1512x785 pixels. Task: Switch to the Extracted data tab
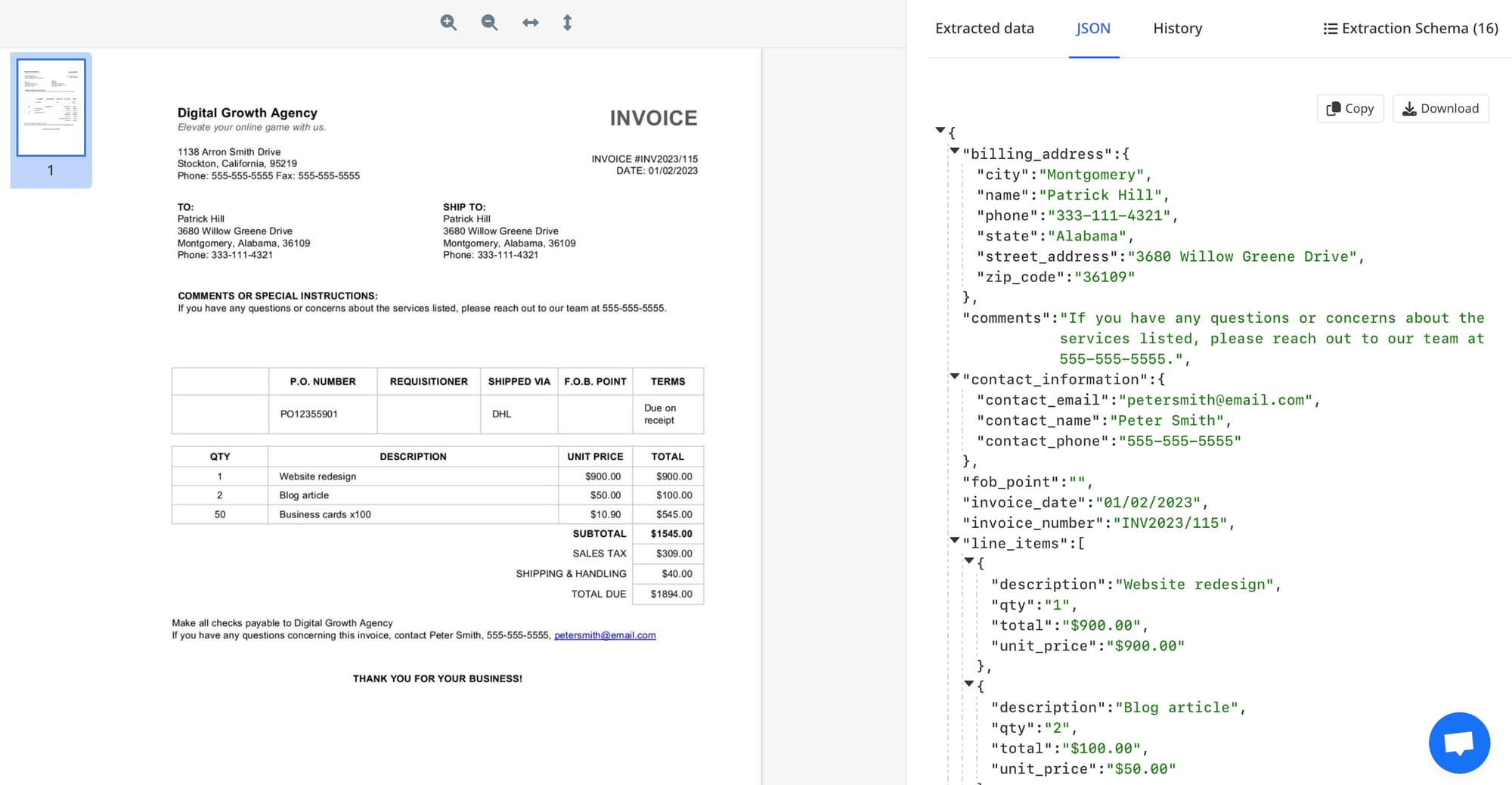point(984,29)
